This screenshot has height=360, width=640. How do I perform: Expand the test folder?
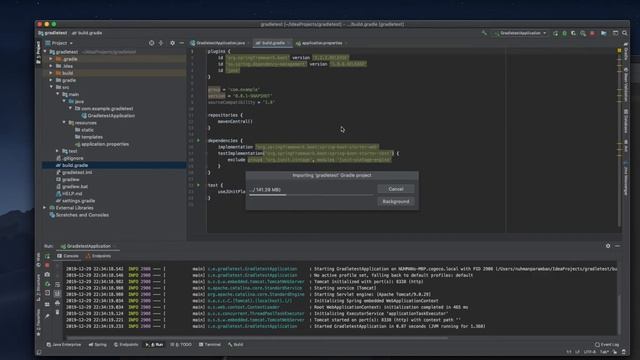(58, 151)
